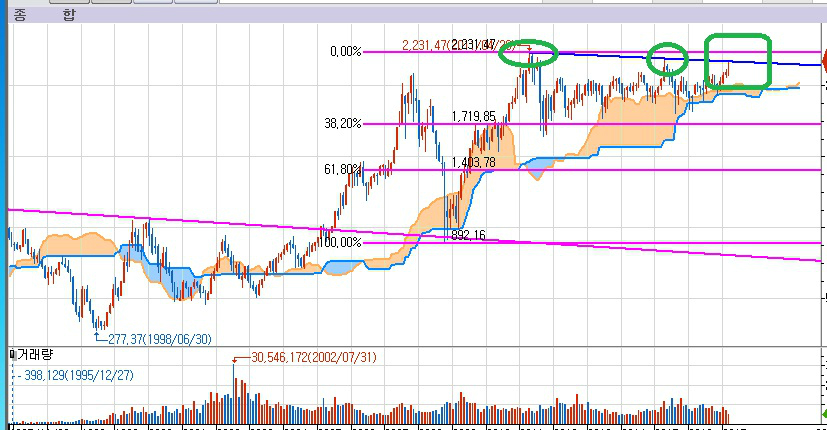This screenshot has height=430, width=827.
Task: Select the dark blue descending resistance line
Action: (x=700, y=59)
